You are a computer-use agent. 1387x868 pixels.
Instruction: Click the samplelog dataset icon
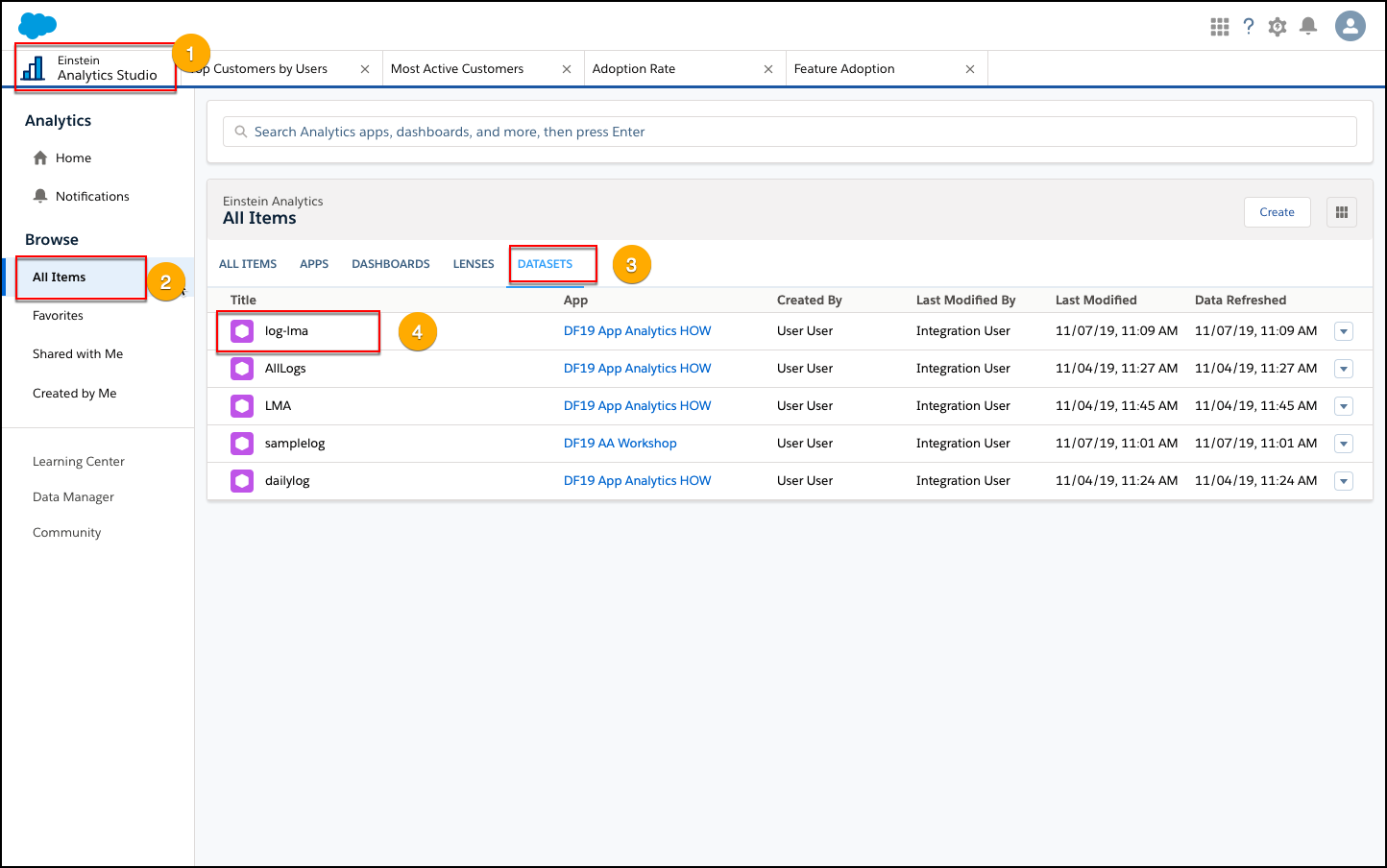pyautogui.click(x=242, y=444)
